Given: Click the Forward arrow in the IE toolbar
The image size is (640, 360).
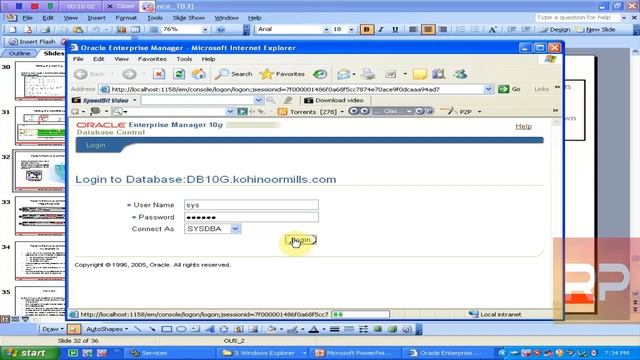Looking at the screenshot, I should (x=129, y=74).
